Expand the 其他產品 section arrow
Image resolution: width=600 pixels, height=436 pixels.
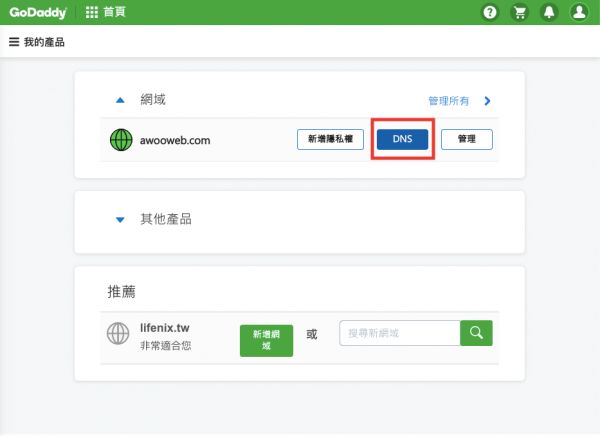pyautogui.click(x=120, y=220)
